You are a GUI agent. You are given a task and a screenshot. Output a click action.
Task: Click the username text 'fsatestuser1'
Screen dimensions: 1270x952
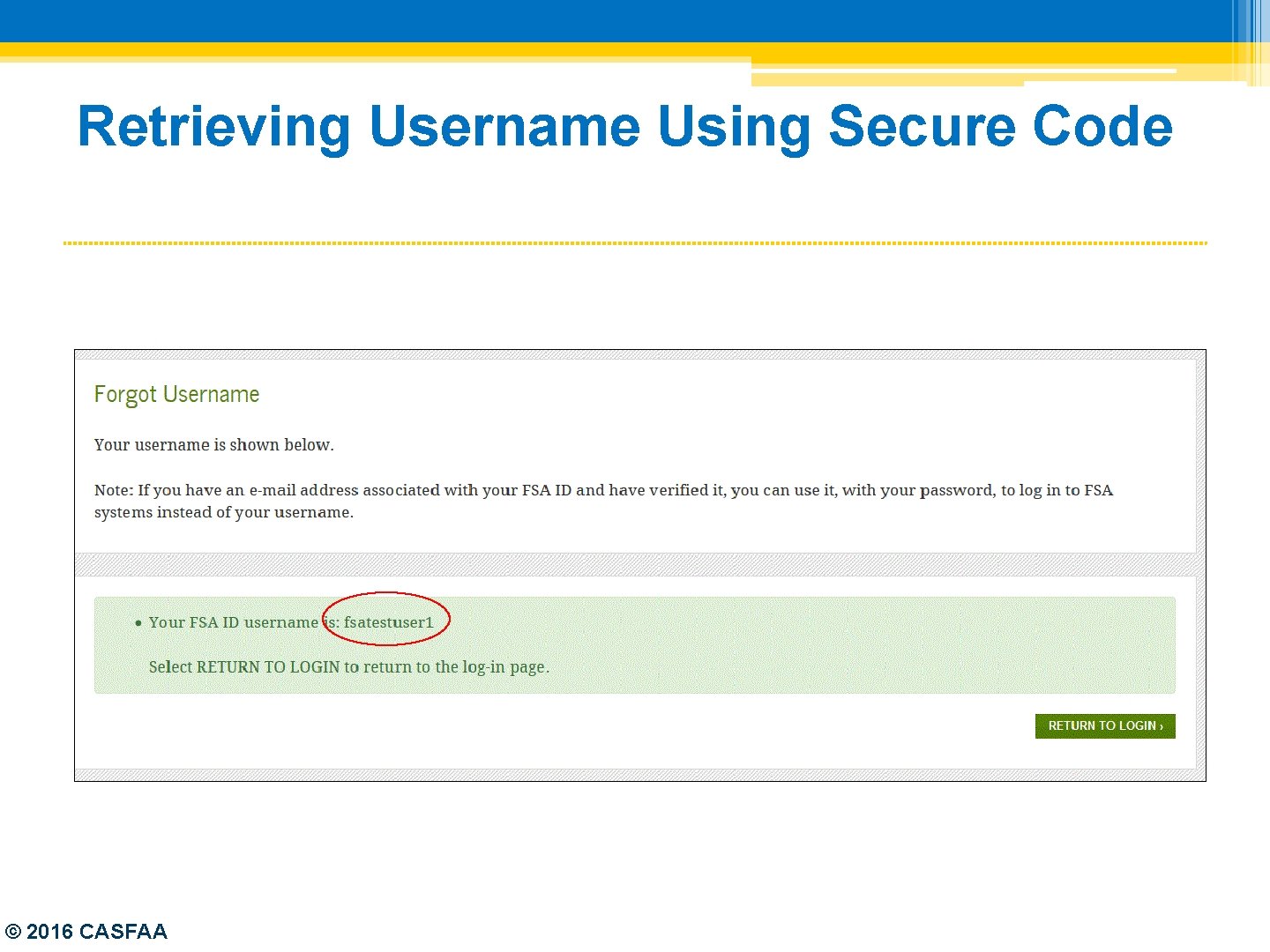[389, 622]
